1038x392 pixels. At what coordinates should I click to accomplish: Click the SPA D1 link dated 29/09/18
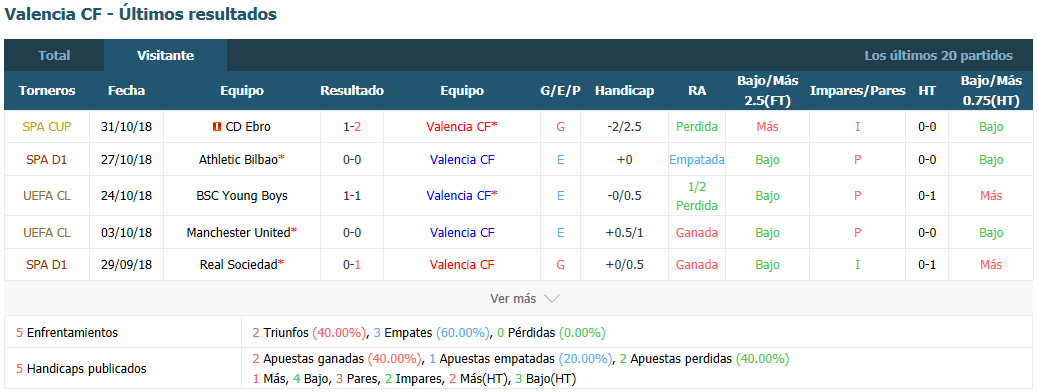click(47, 264)
